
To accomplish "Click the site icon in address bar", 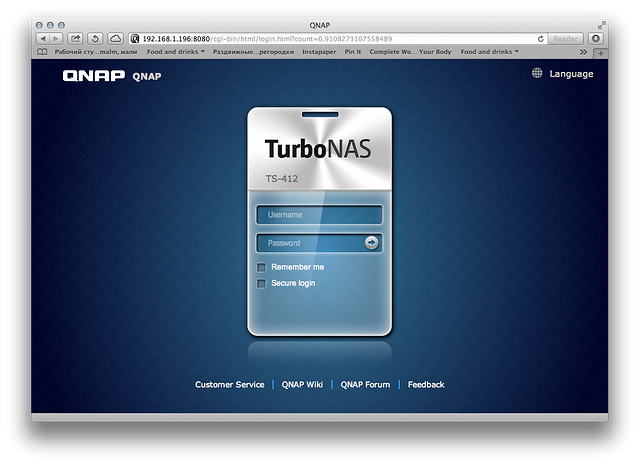I will [x=135, y=39].
